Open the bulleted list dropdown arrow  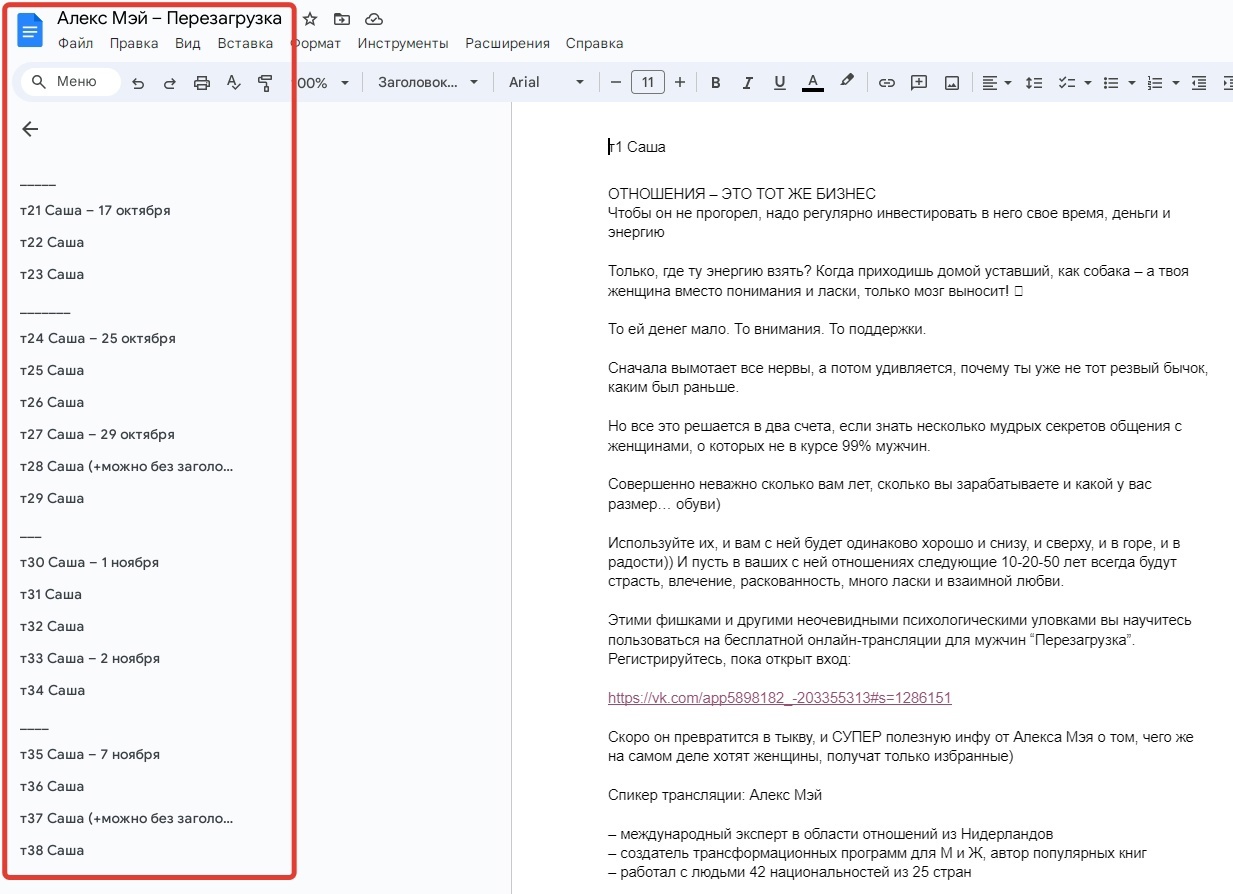click(1131, 83)
